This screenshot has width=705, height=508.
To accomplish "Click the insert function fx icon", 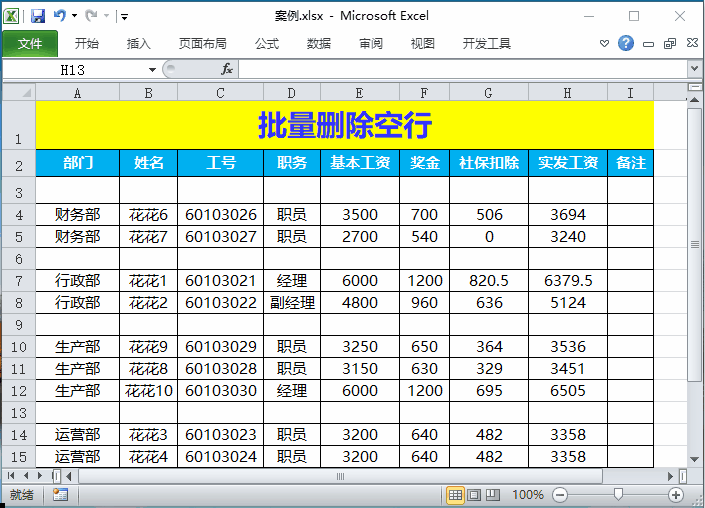I will coord(227,69).
